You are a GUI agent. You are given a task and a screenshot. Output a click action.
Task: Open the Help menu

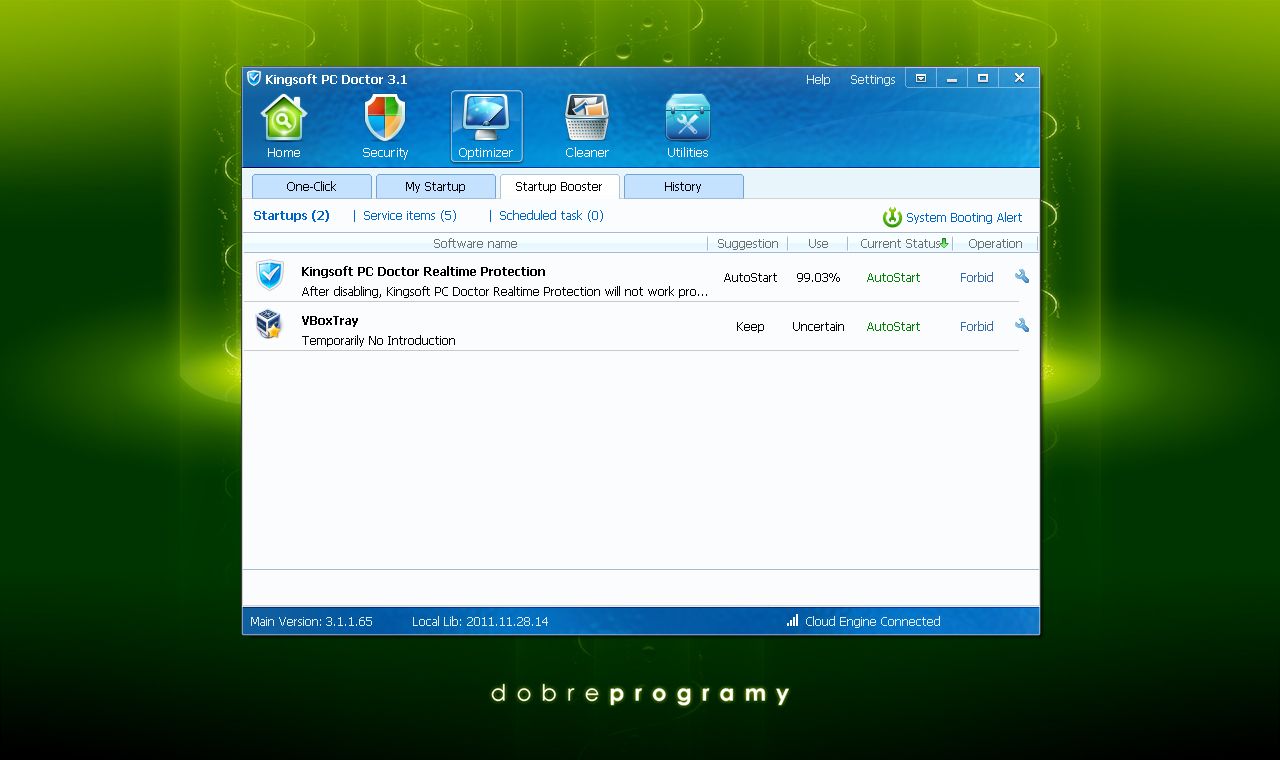(818, 80)
